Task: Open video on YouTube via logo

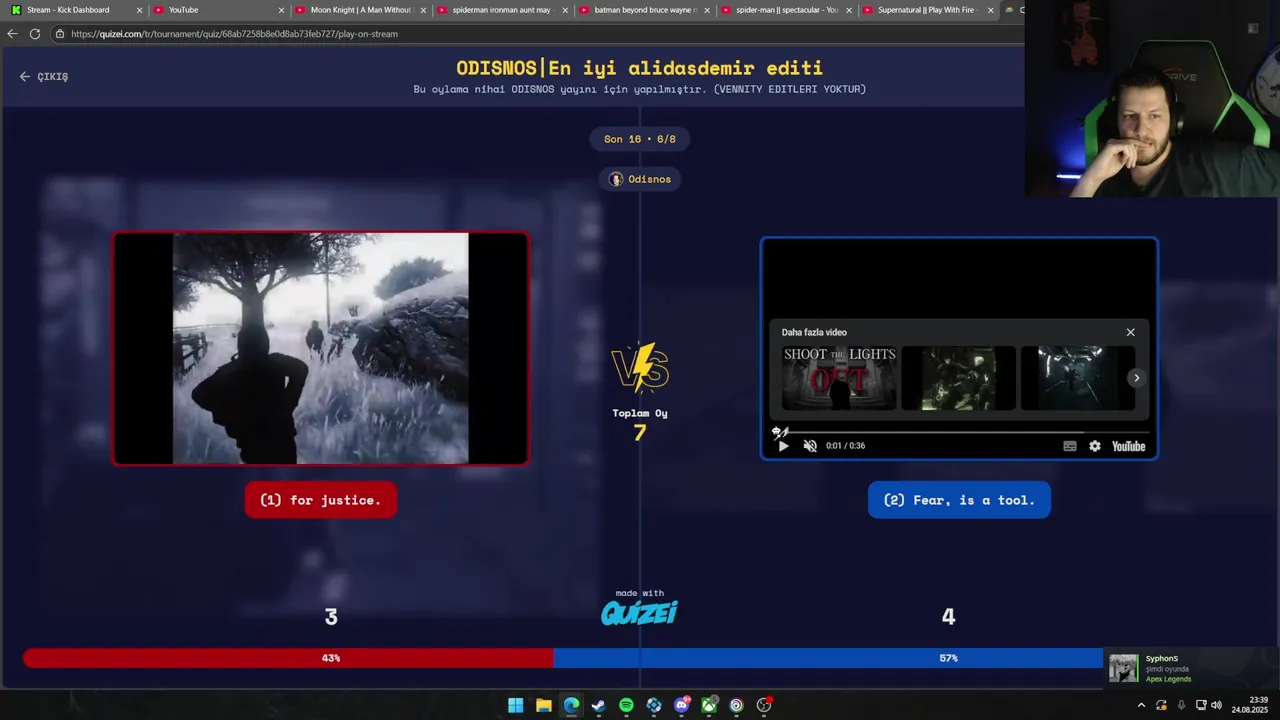Action: [x=1128, y=446]
